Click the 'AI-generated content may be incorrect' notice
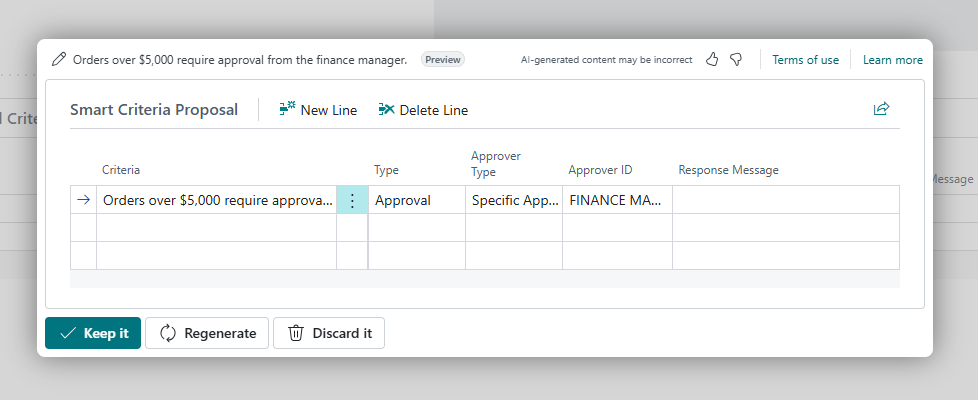Viewport: 978px width, 400px height. pos(606,60)
